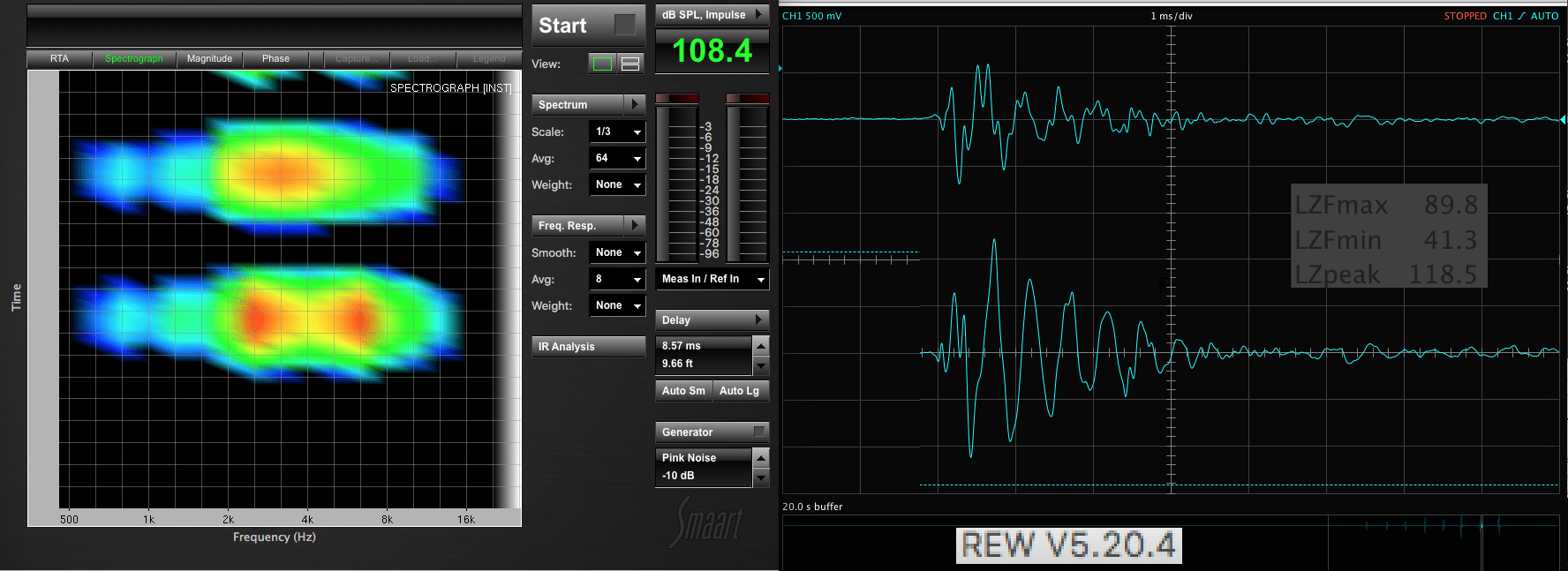The width and height of the screenshot is (1568, 571).
Task: Switch to the RTA tab
Action: pos(59,59)
